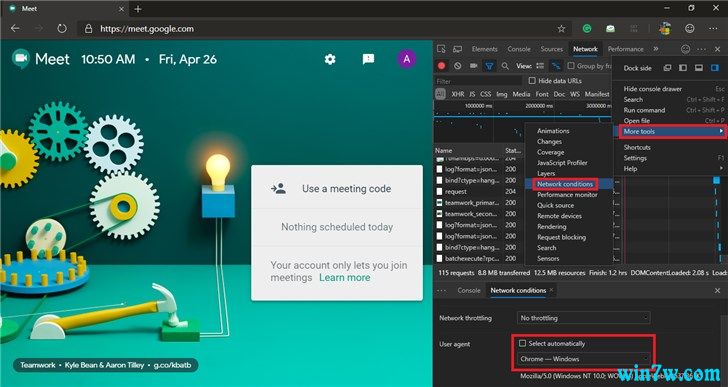Open Google Meet settings gear

(x=330, y=59)
